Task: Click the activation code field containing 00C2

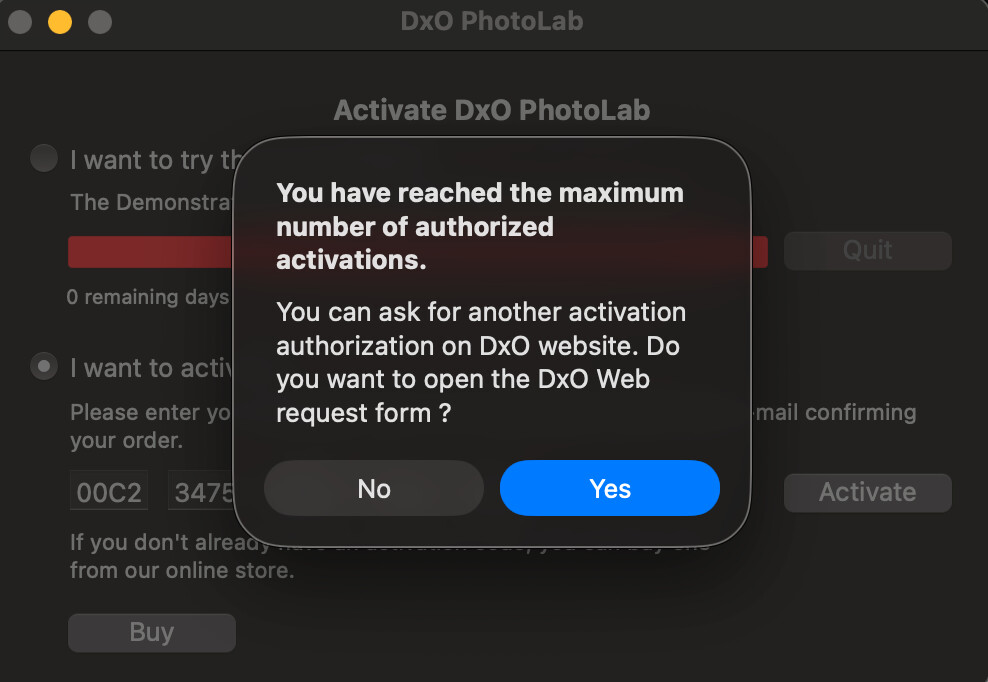Action: coord(109,492)
